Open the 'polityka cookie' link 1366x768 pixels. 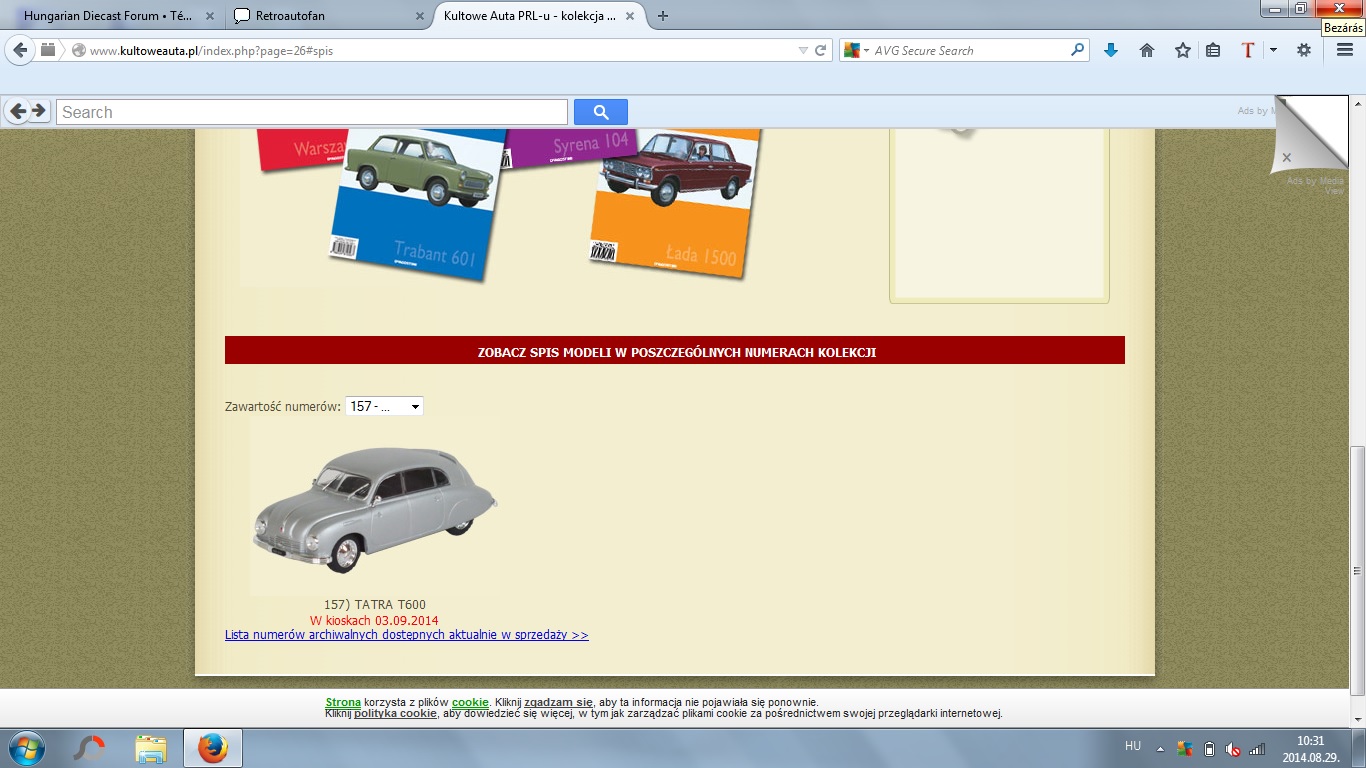tap(395, 714)
